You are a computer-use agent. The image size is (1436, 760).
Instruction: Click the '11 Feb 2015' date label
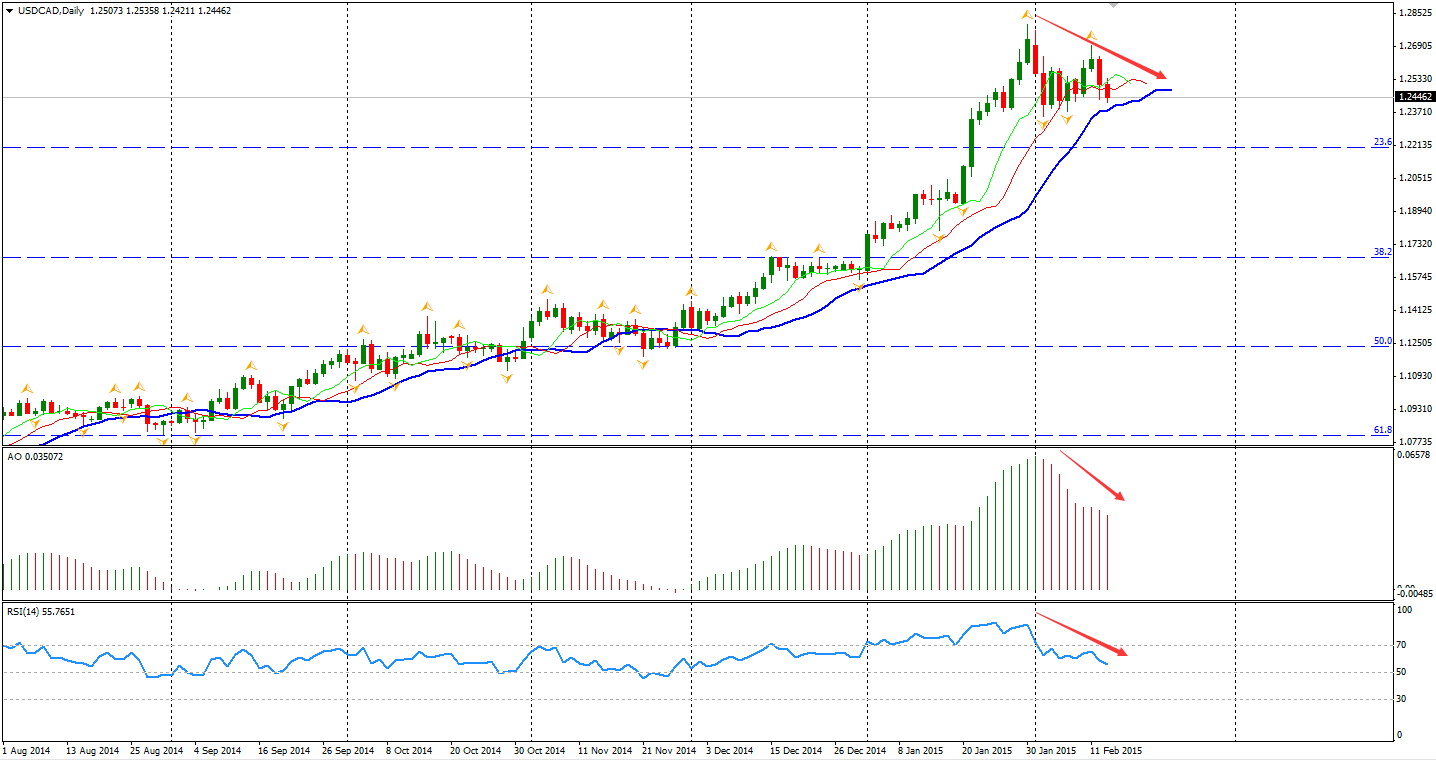(x=1115, y=749)
